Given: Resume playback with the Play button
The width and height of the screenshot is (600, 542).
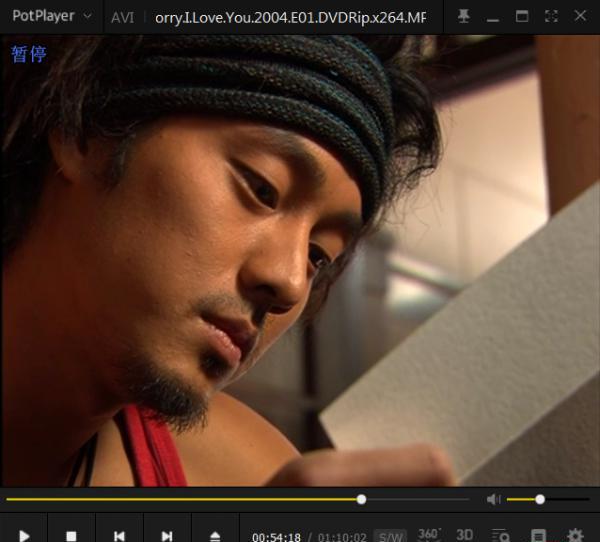Looking at the screenshot, I should click(24, 535).
